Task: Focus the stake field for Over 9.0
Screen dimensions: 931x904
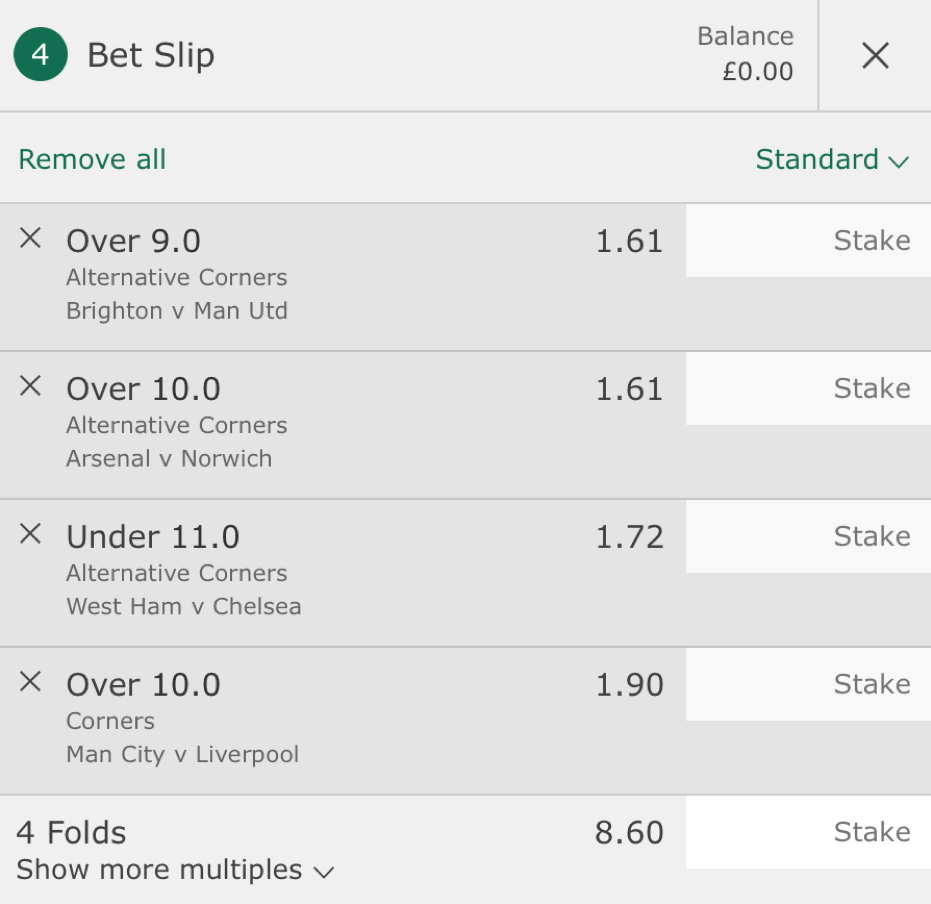Action: coord(808,240)
